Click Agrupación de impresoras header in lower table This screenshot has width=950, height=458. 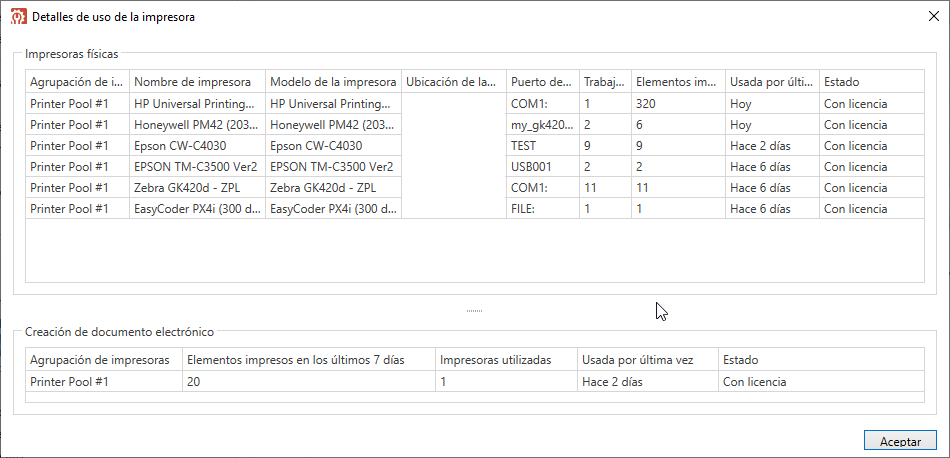click(104, 360)
